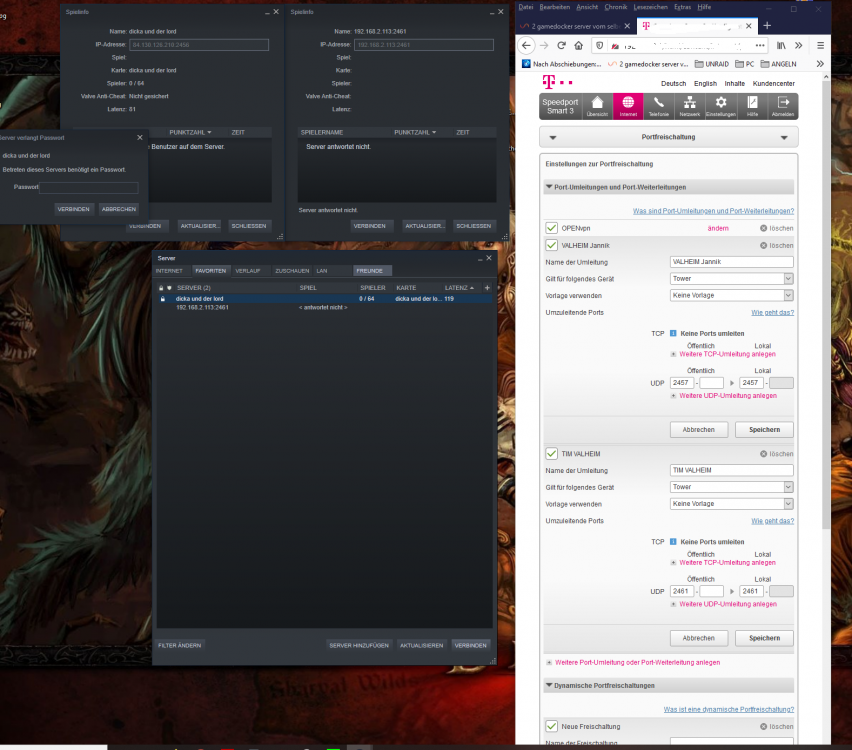This screenshot has width=852, height=750.
Task: Toggle the VALHEIM Jannik checkbox
Action: pos(552,245)
